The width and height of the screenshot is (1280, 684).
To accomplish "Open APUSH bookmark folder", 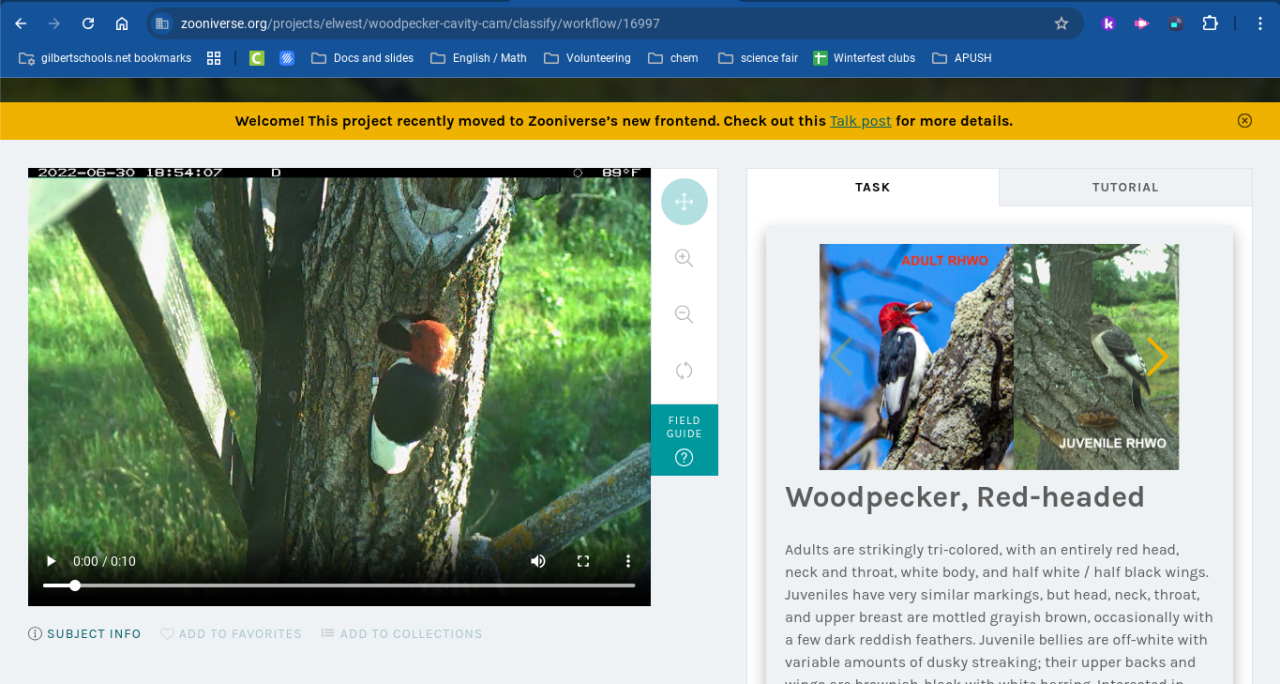I will click(x=962, y=58).
